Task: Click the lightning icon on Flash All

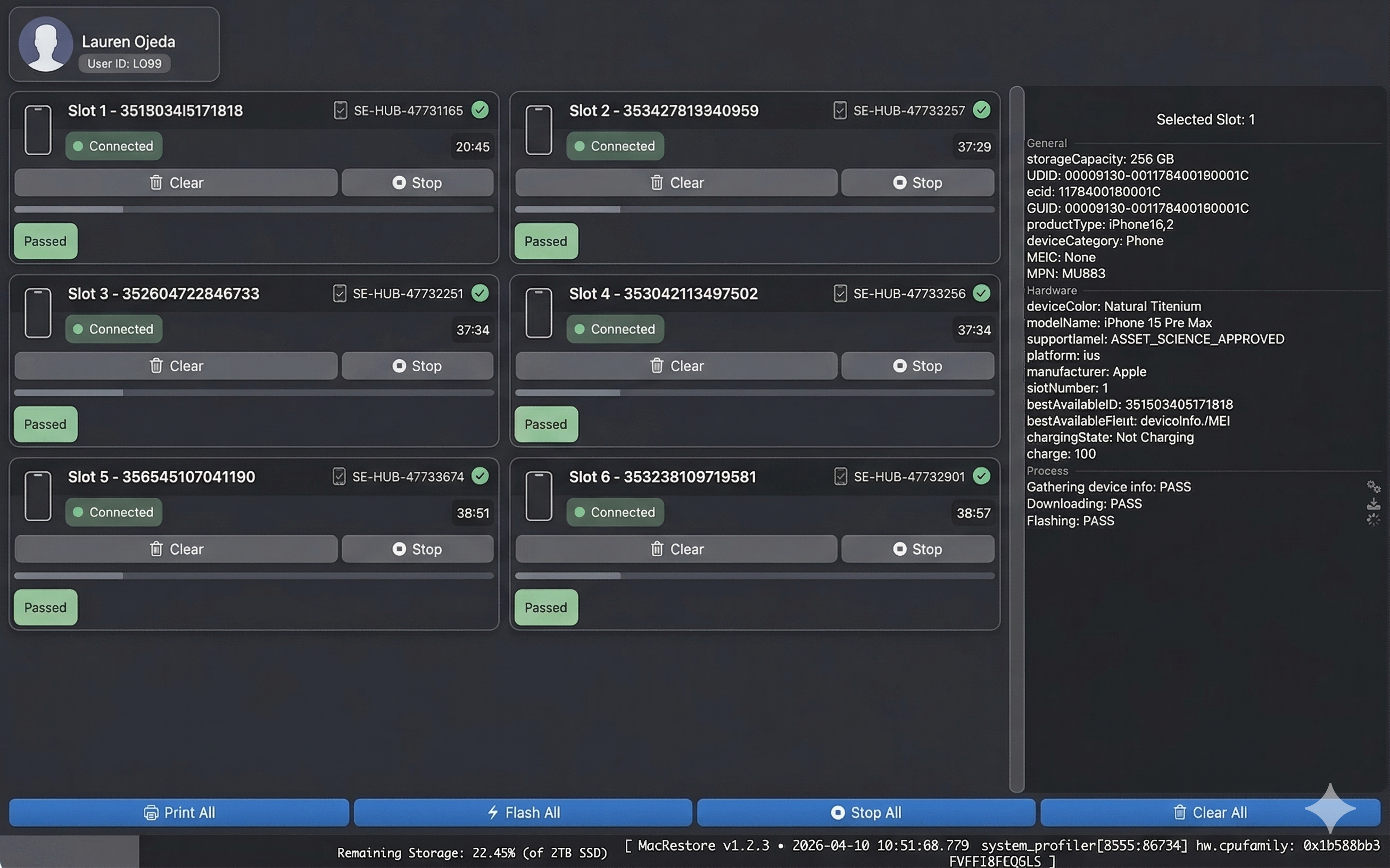Action: point(493,812)
